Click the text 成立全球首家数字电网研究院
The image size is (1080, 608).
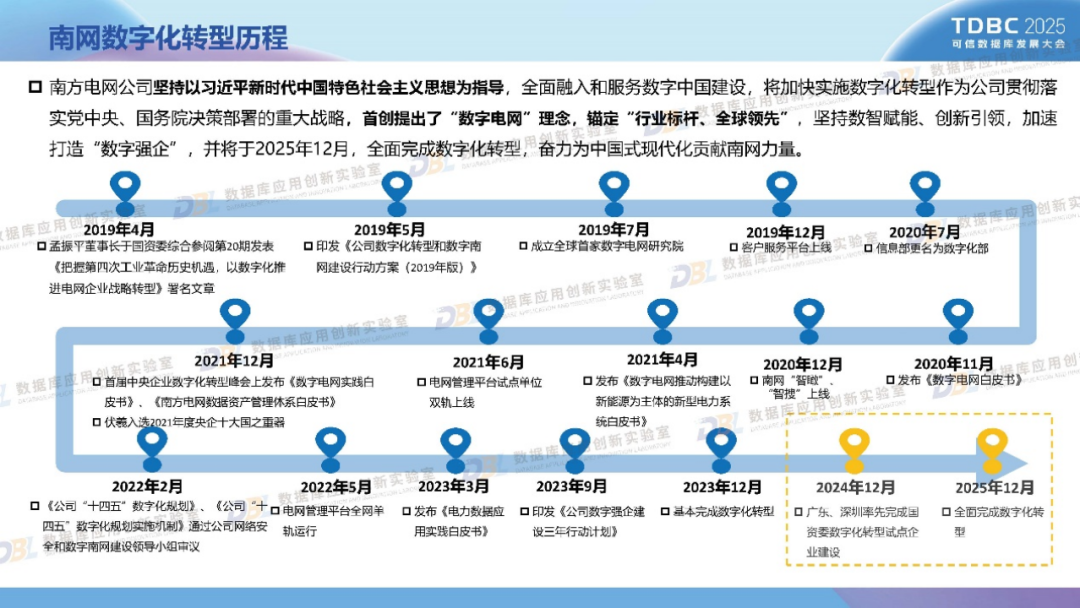[607, 246]
